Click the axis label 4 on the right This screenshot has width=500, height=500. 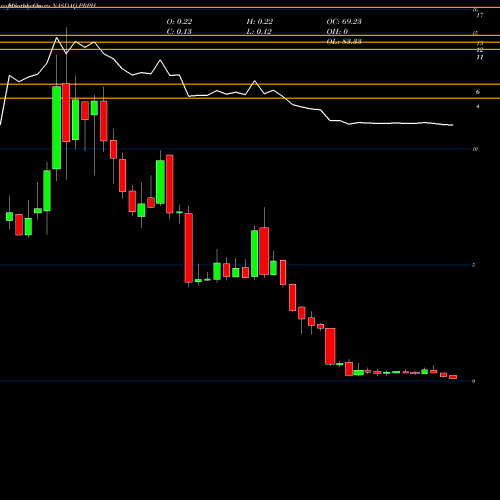pyautogui.click(x=478, y=106)
